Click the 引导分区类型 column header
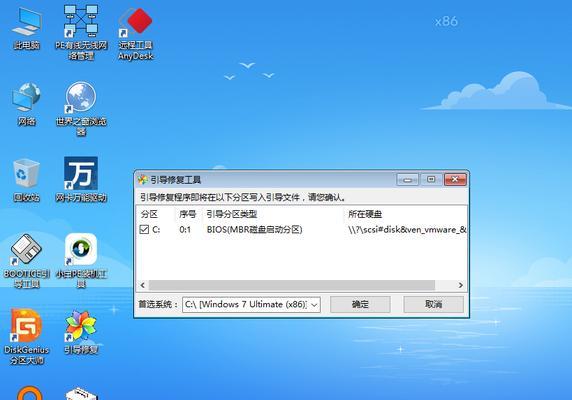Viewport: 572px width, 400px height. coord(232,214)
